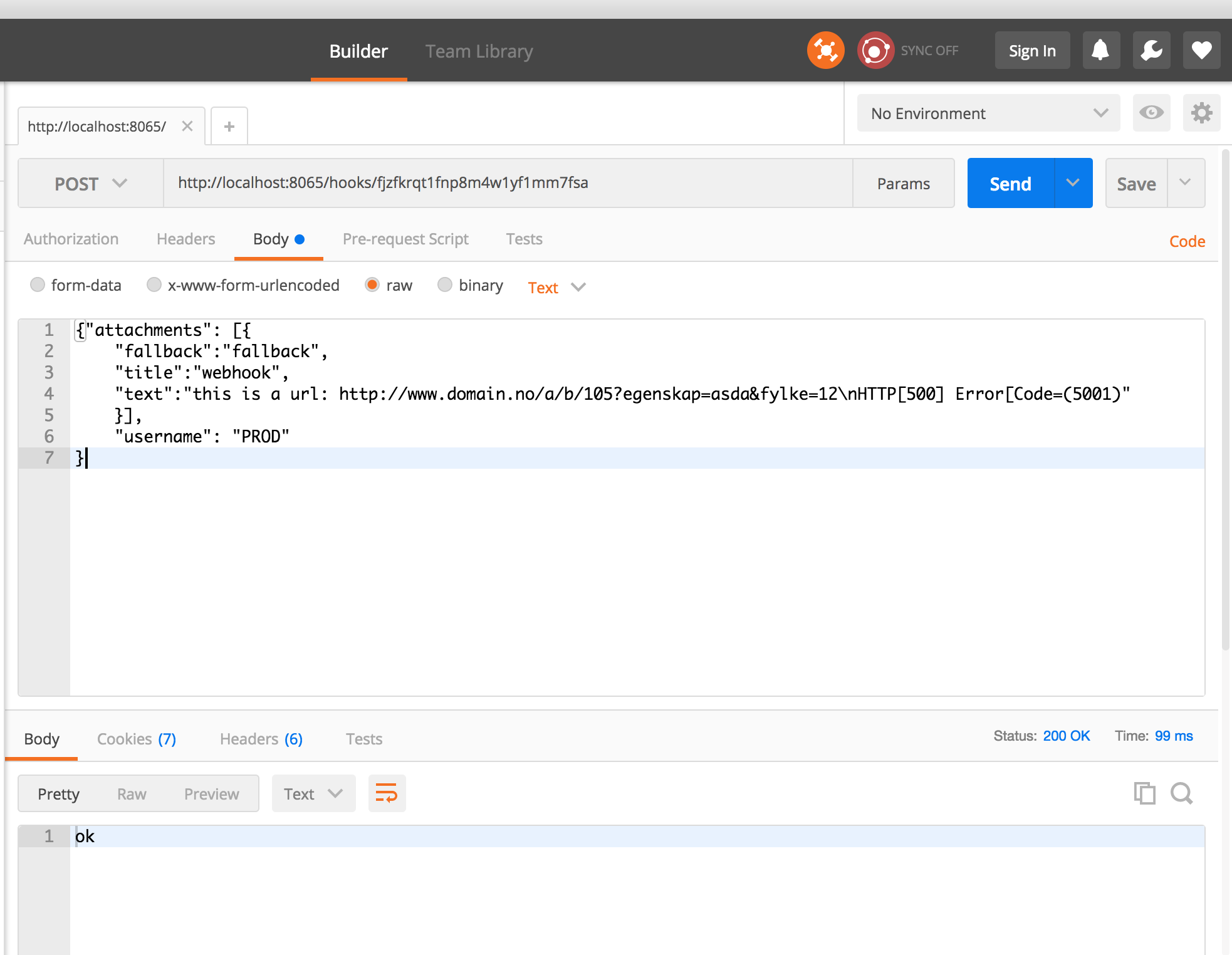This screenshot has height=955, width=1232.
Task: Click the red Sync Off icon
Action: tap(875, 50)
